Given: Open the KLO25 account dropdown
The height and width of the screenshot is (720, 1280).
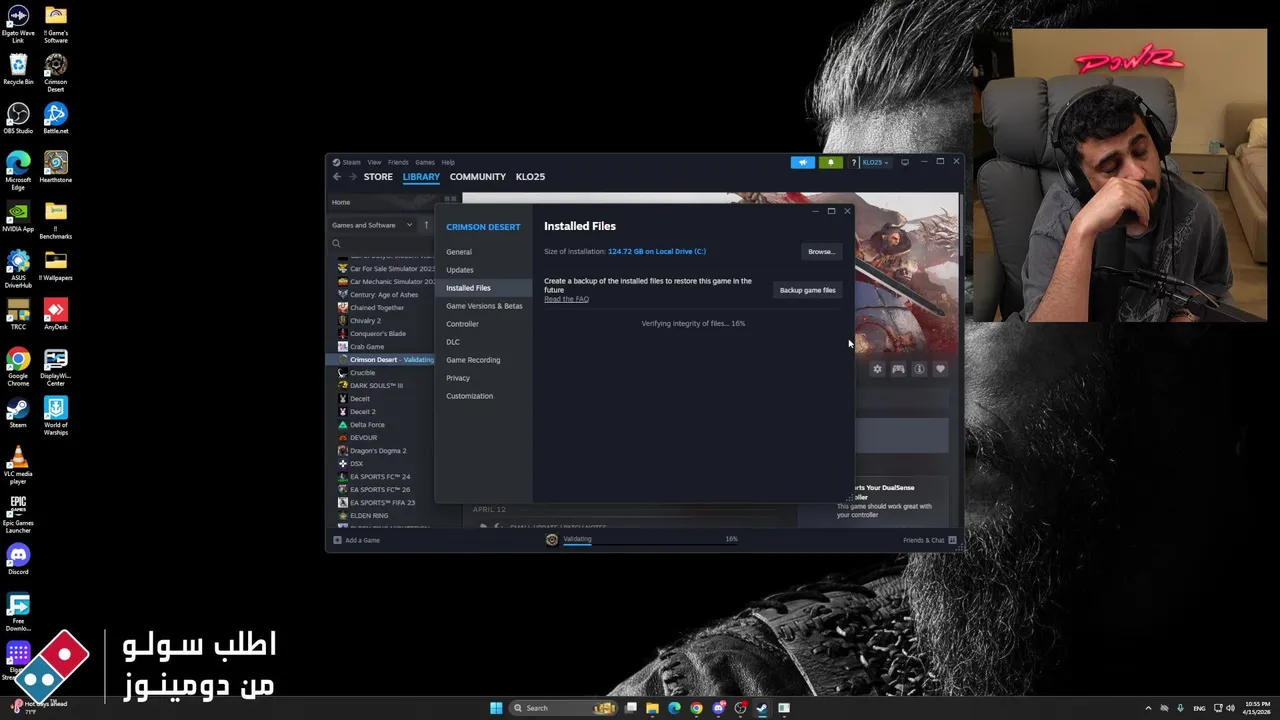Looking at the screenshot, I should [x=875, y=162].
